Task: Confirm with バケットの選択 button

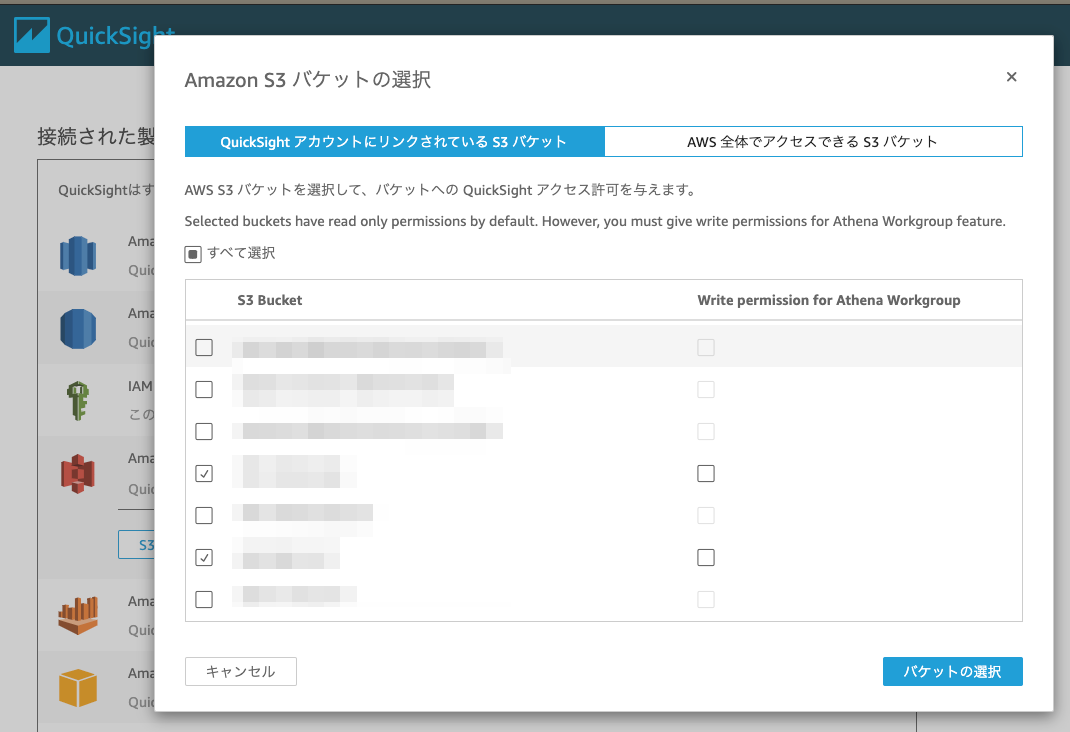Action: (x=953, y=671)
